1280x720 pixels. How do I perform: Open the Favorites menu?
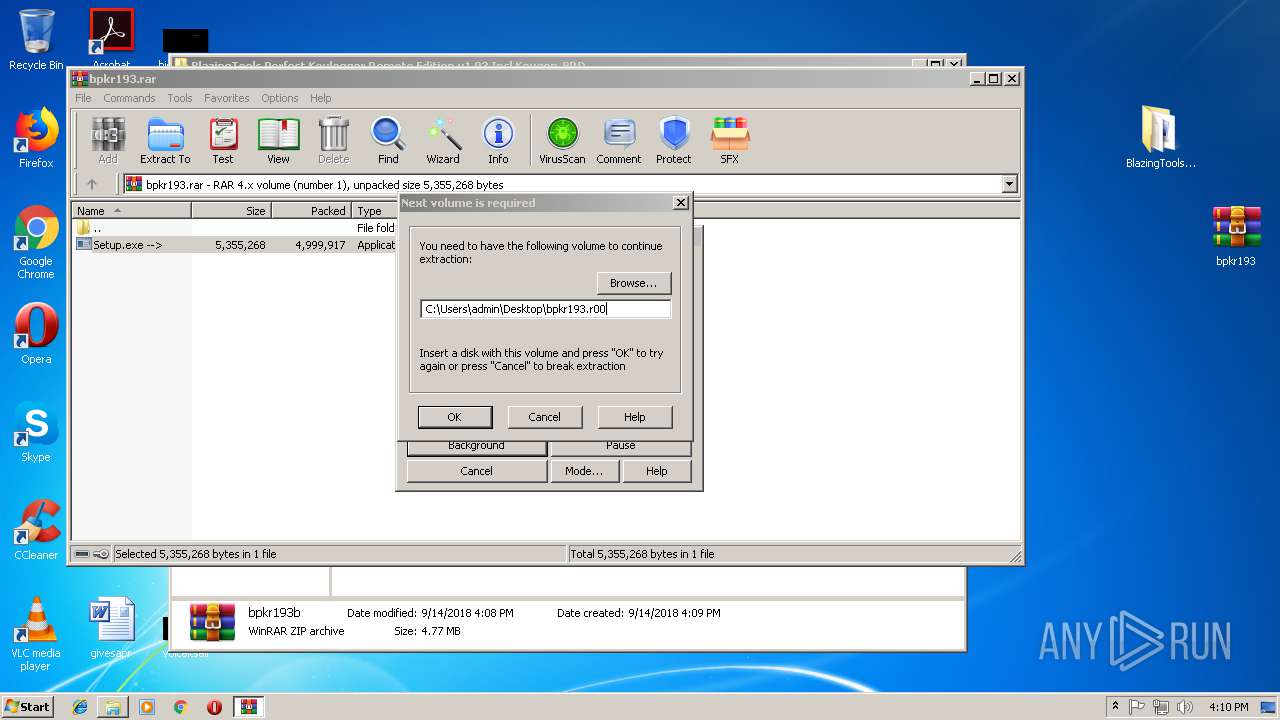[227, 98]
